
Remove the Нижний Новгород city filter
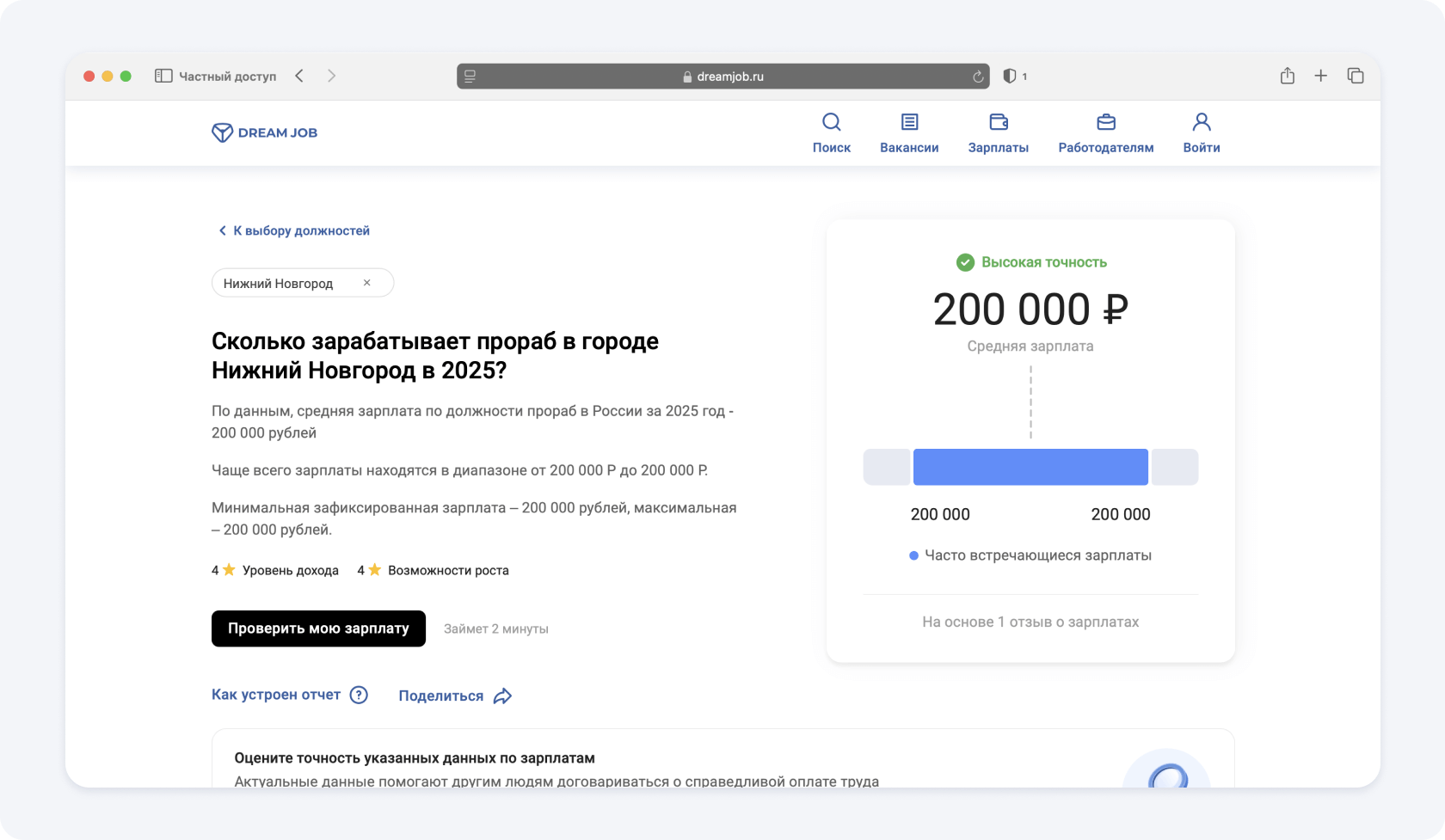click(367, 283)
